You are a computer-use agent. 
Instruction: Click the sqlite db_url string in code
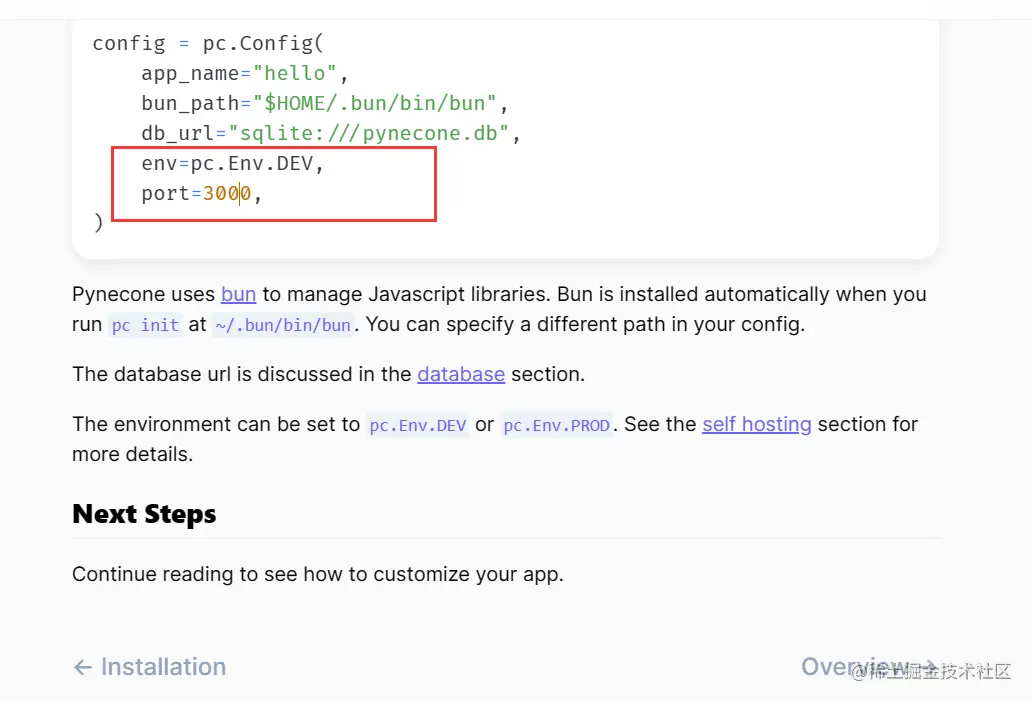(369, 133)
